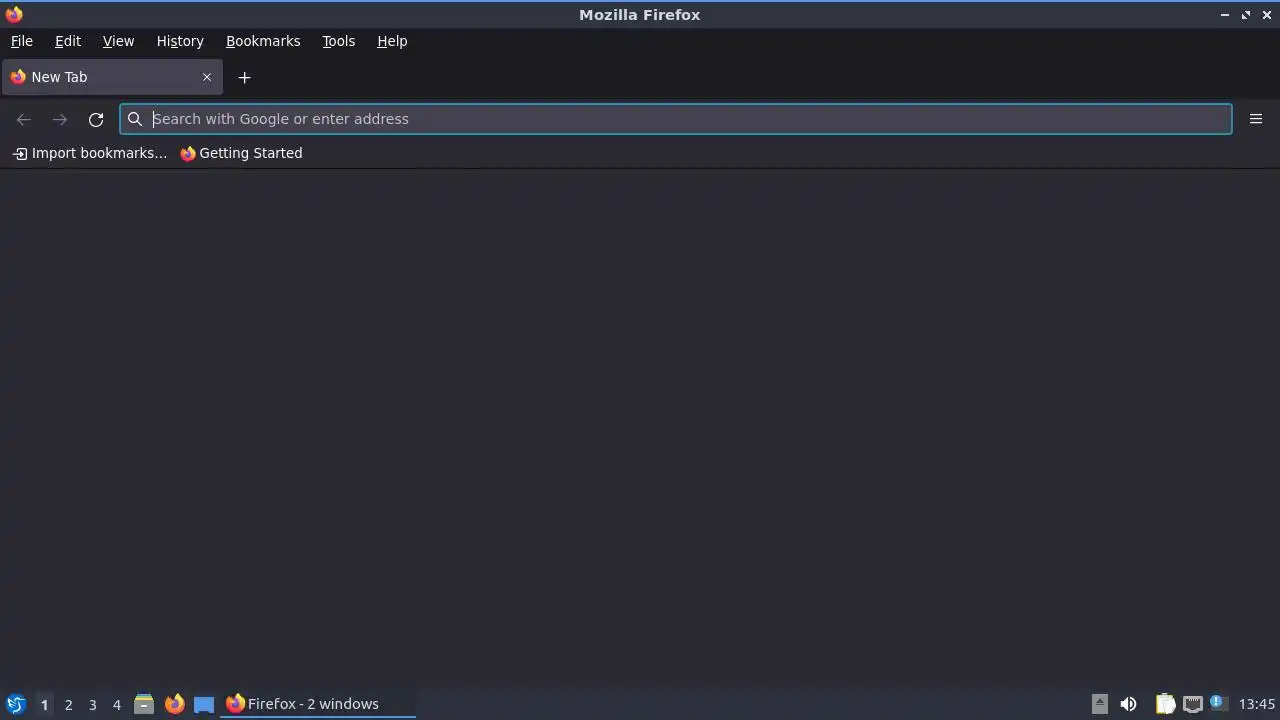Open the volume control in tray
This screenshot has width=1280, height=720.
click(x=1128, y=704)
